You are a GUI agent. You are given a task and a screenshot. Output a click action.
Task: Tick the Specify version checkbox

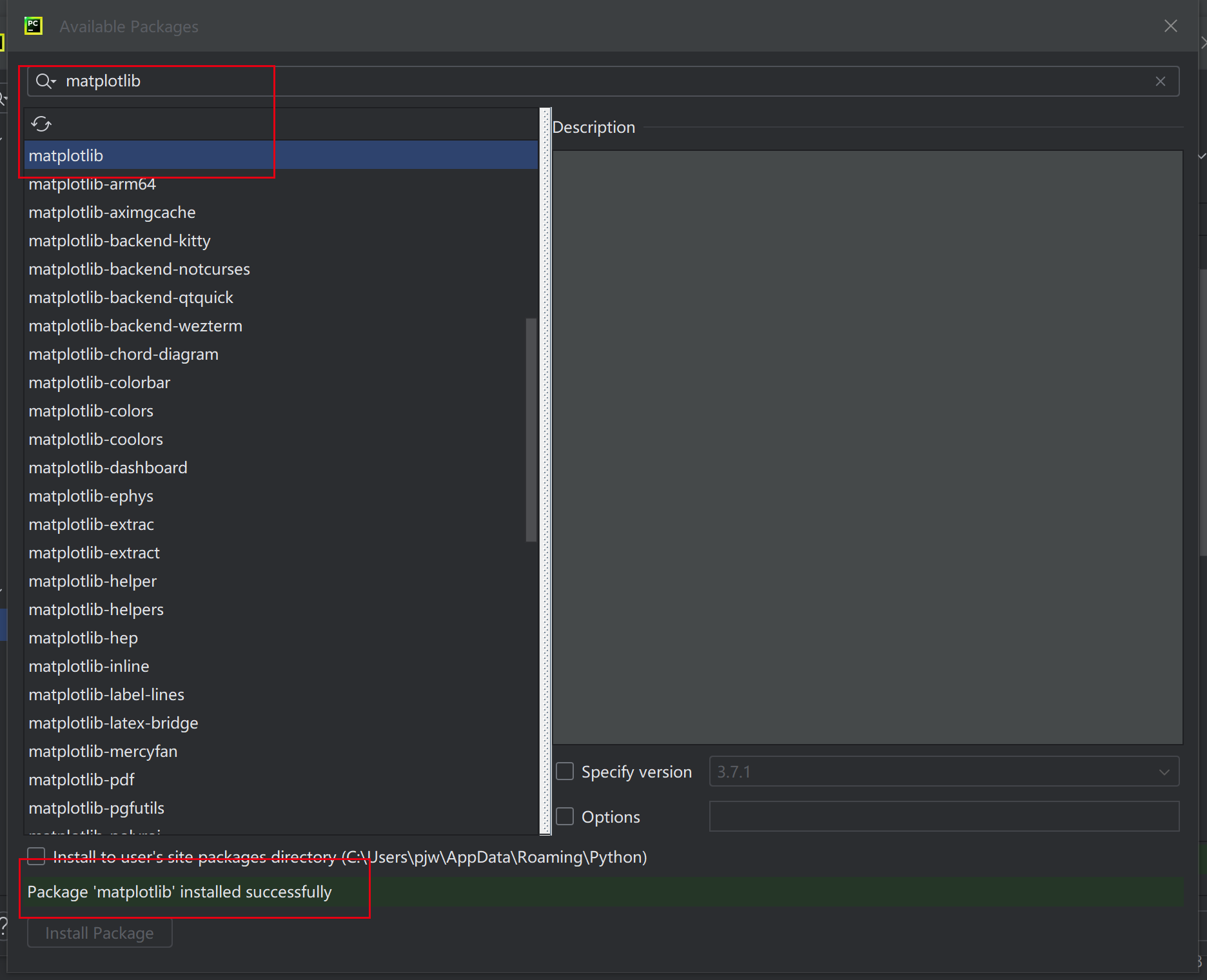(x=565, y=771)
